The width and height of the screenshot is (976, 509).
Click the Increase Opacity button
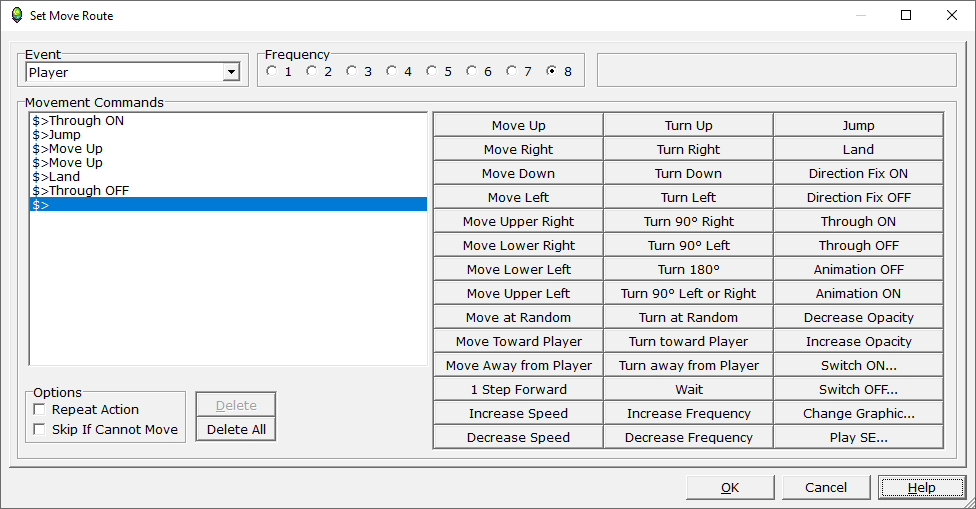point(858,341)
